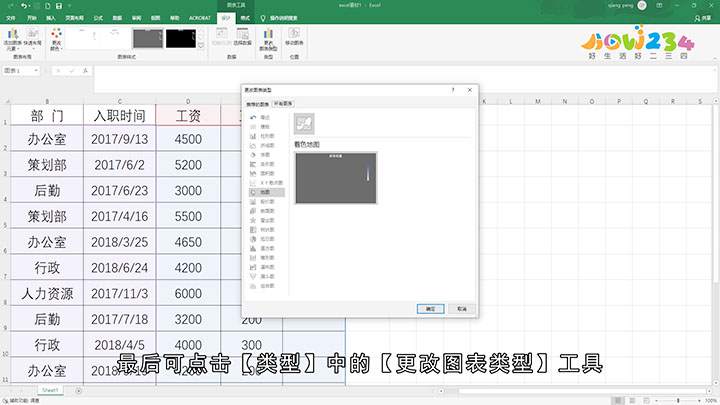Confirm dialog with OK button
The width and height of the screenshot is (720, 405).
(430, 309)
